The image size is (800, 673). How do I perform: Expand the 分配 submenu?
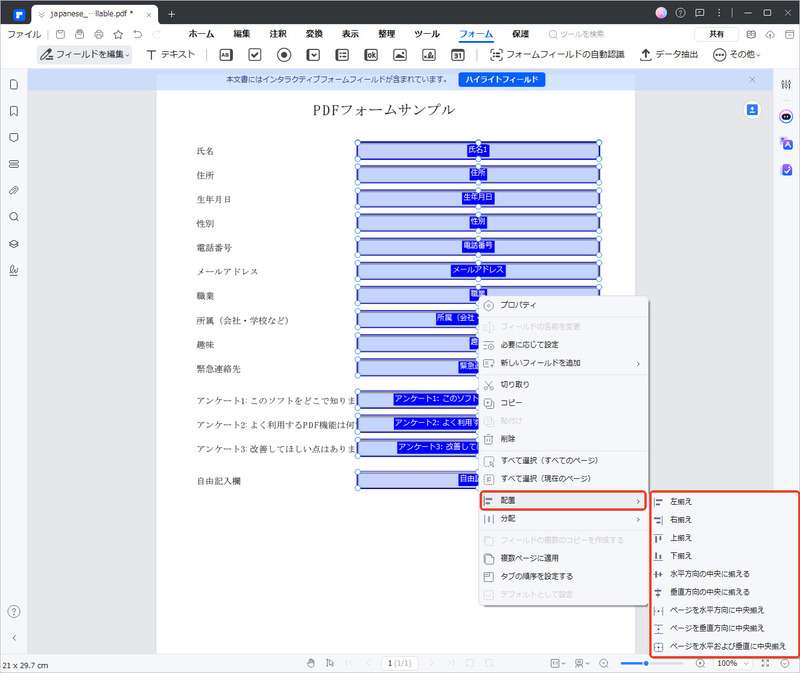[563, 519]
